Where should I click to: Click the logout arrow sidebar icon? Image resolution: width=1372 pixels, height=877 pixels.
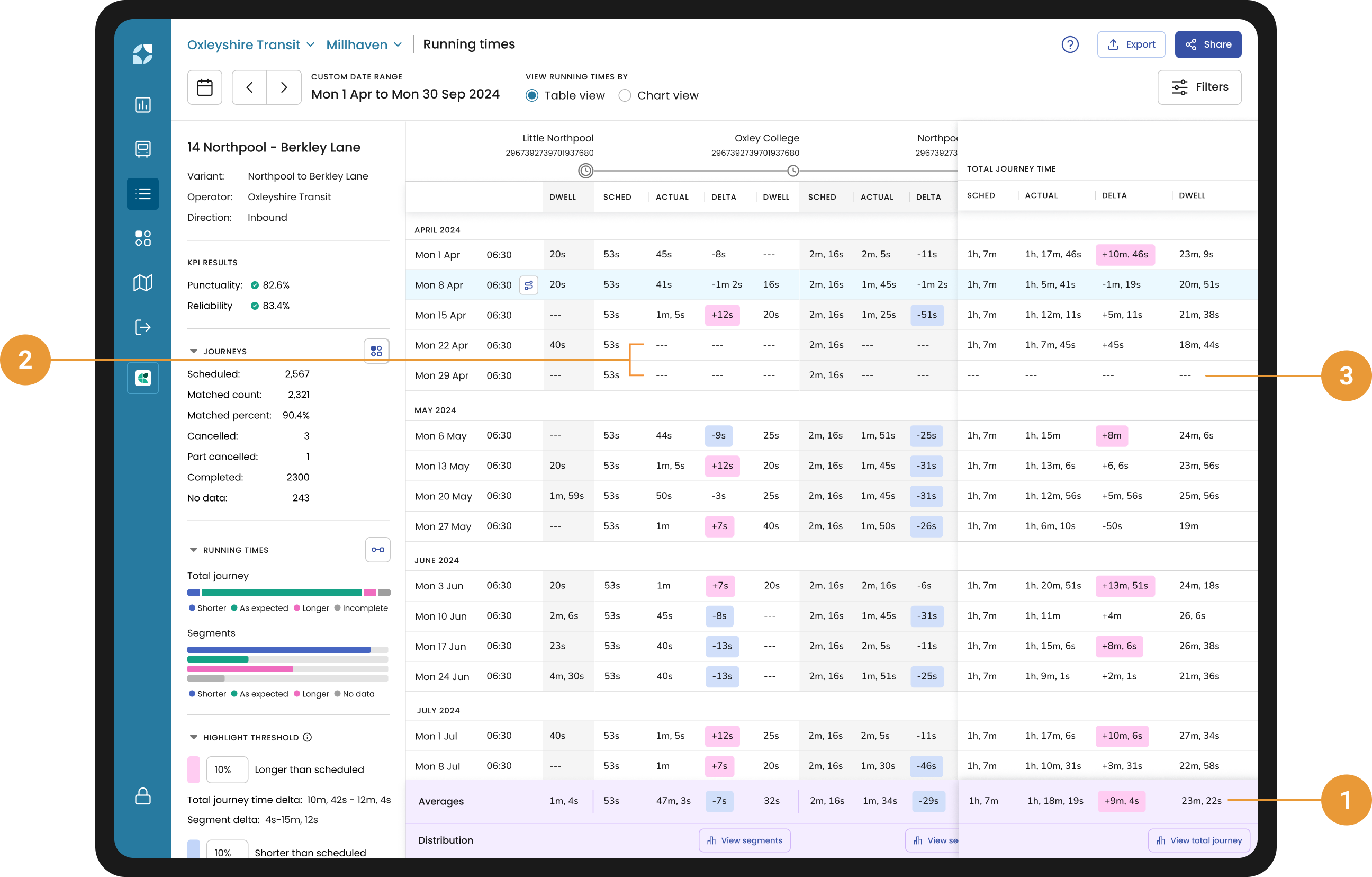point(142,327)
